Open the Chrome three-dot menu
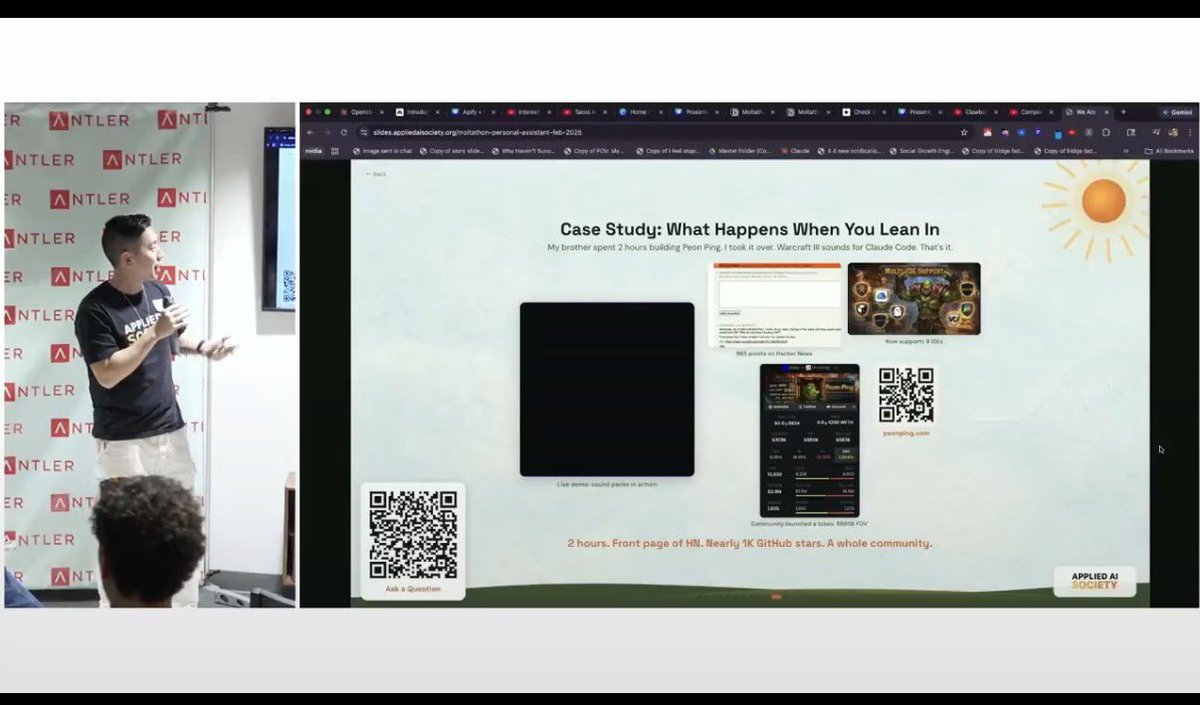Viewport: 1200px width, 705px height. click(1189, 132)
